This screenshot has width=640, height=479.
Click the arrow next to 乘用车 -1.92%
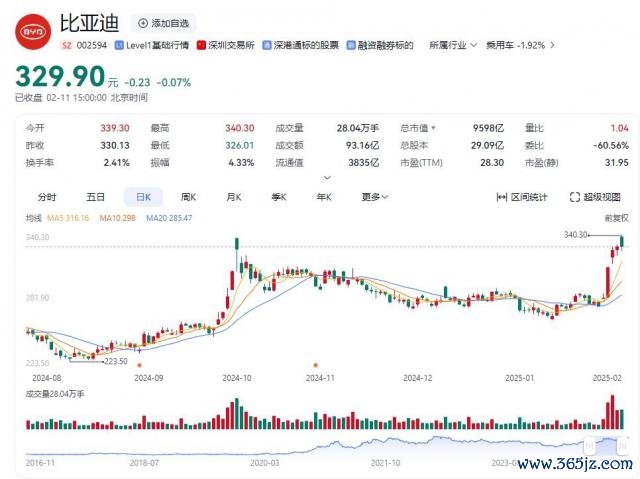pyautogui.click(x=552, y=45)
